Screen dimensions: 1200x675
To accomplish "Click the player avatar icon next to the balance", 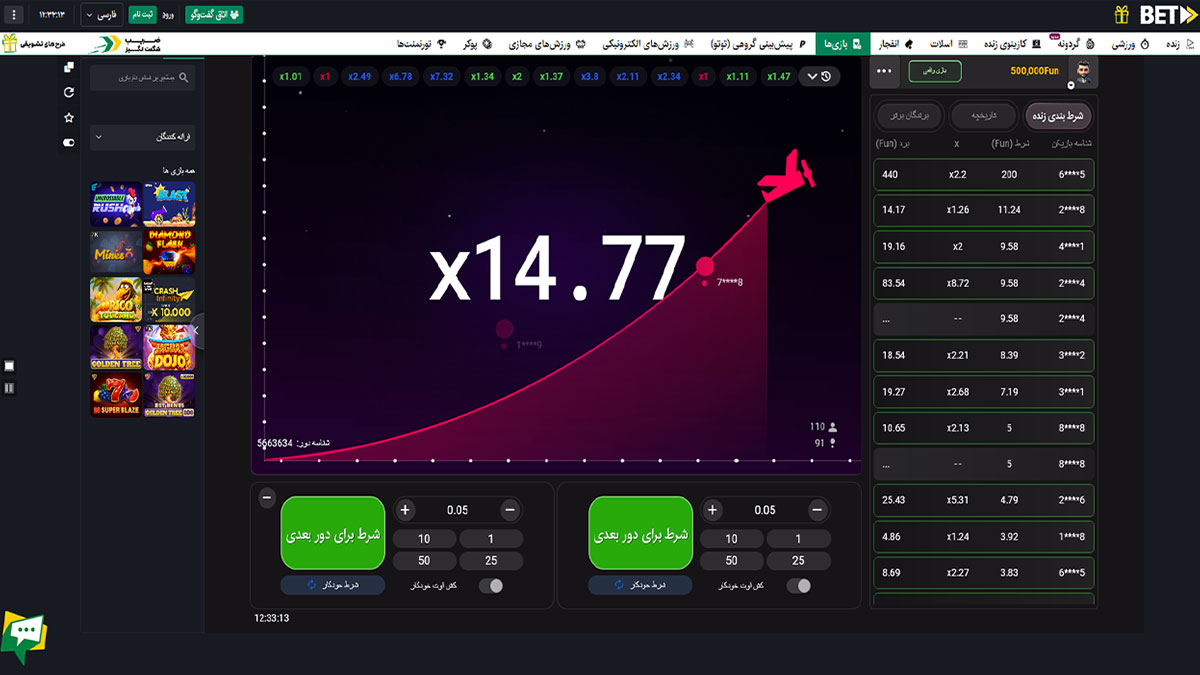I will [x=1083, y=71].
